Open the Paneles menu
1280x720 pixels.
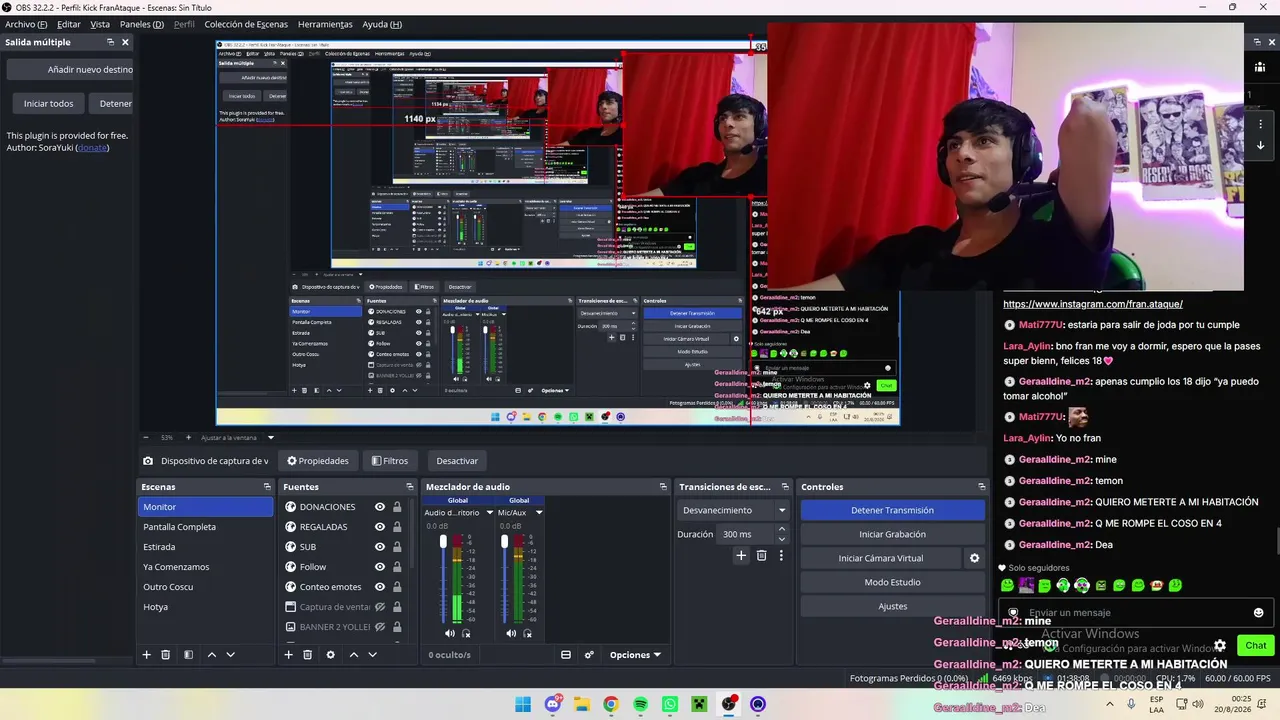click(142, 24)
